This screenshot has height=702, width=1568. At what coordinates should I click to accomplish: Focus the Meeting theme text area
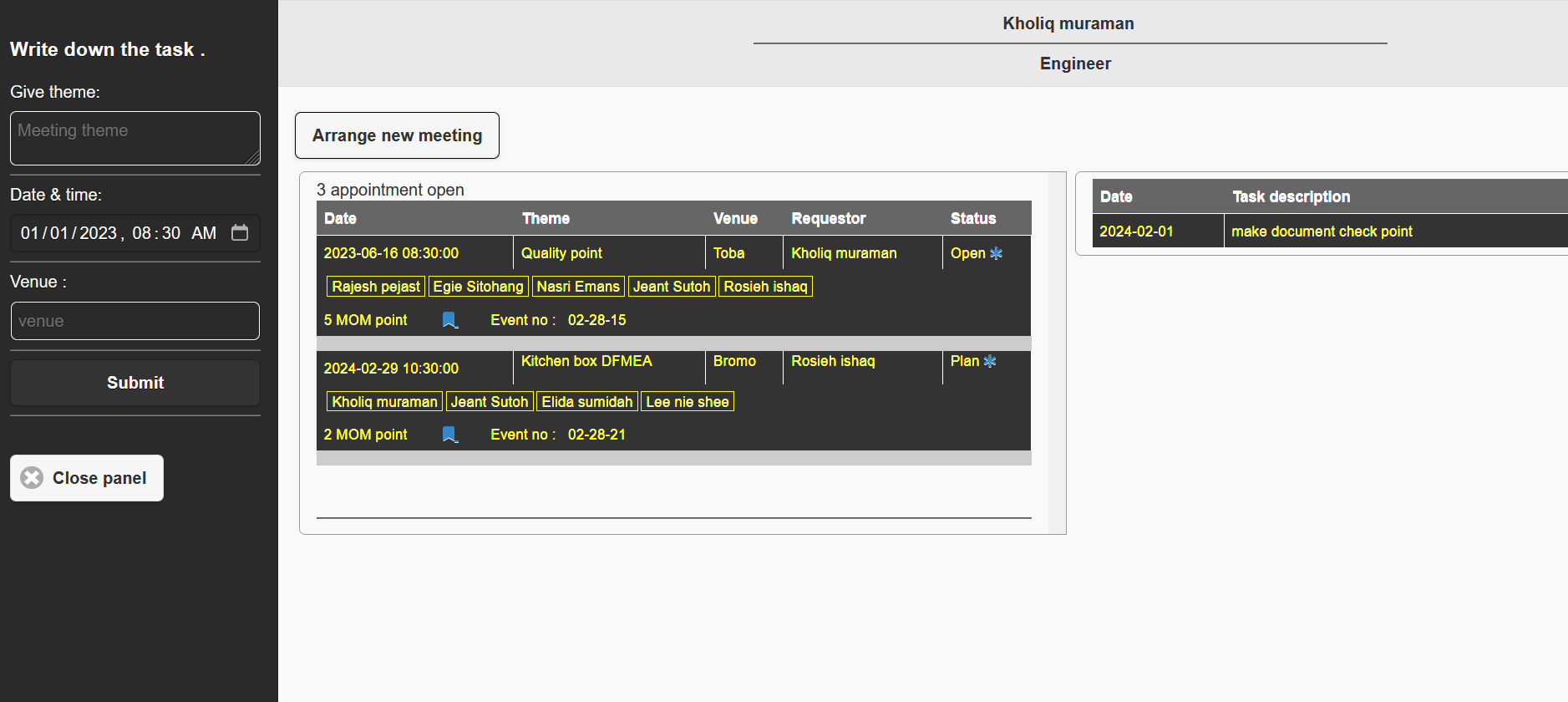click(134, 138)
